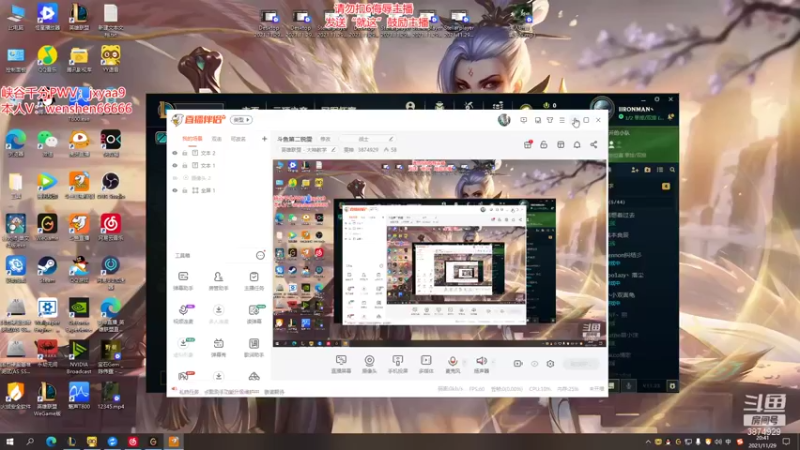Click the layout panel icon in room toolbar

(561, 145)
